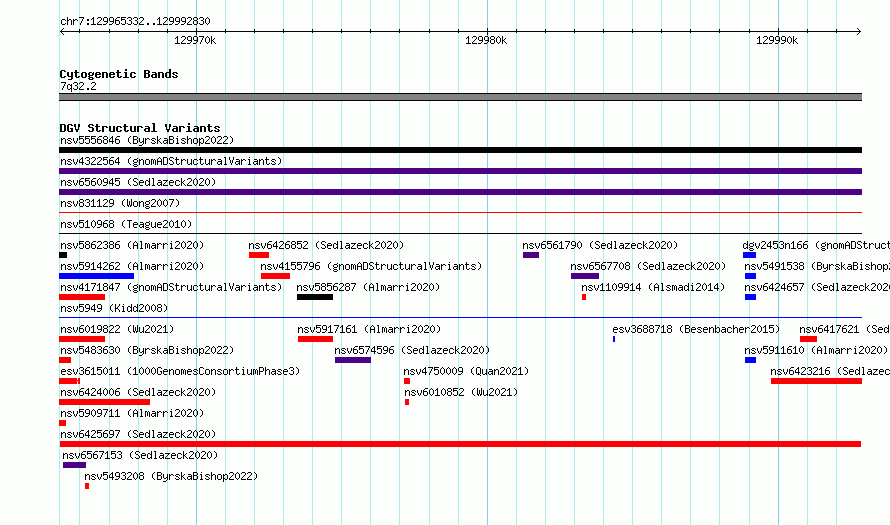The height and width of the screenshot is (525, 890).
Task: Click the 129970k ruler position label
Action: point(195,40)
